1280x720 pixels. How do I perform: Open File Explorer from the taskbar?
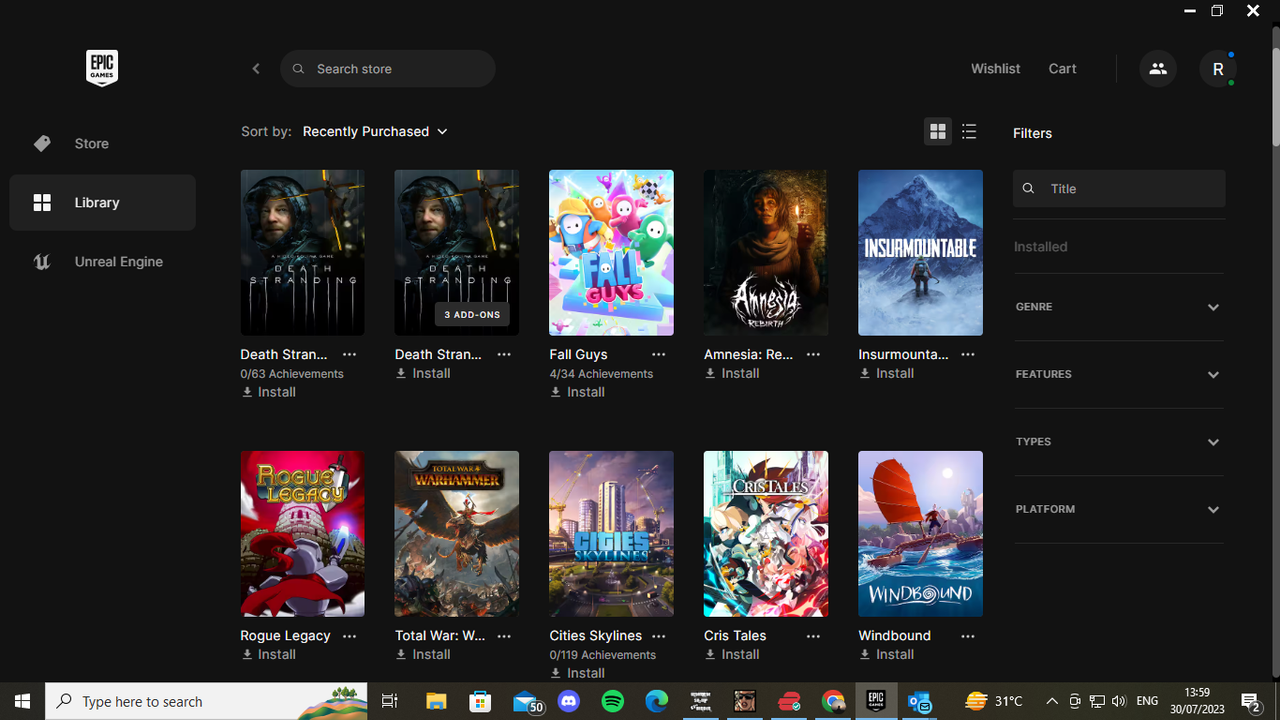tap(437, 701)
